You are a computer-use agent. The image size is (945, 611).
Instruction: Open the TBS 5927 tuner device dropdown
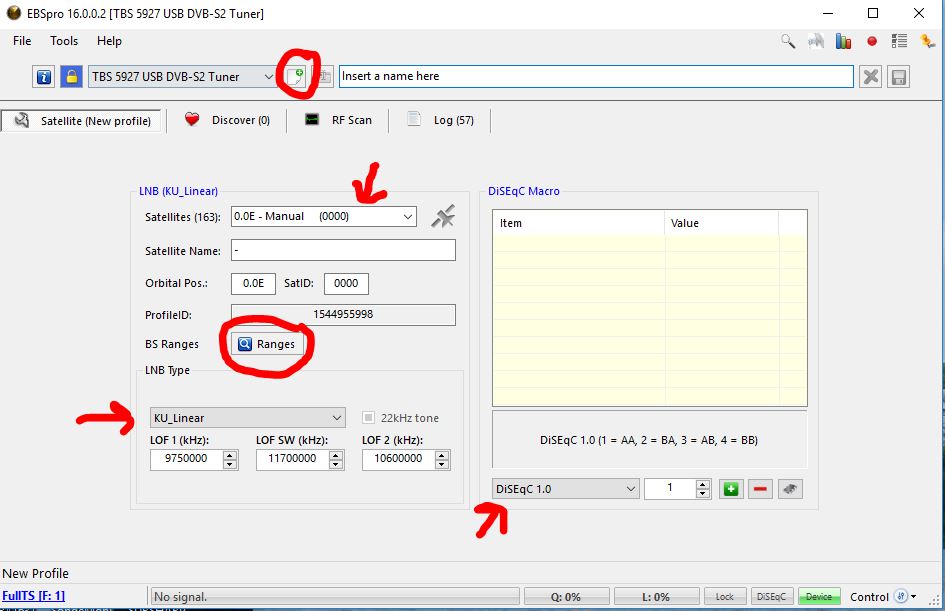coord(182,77)
